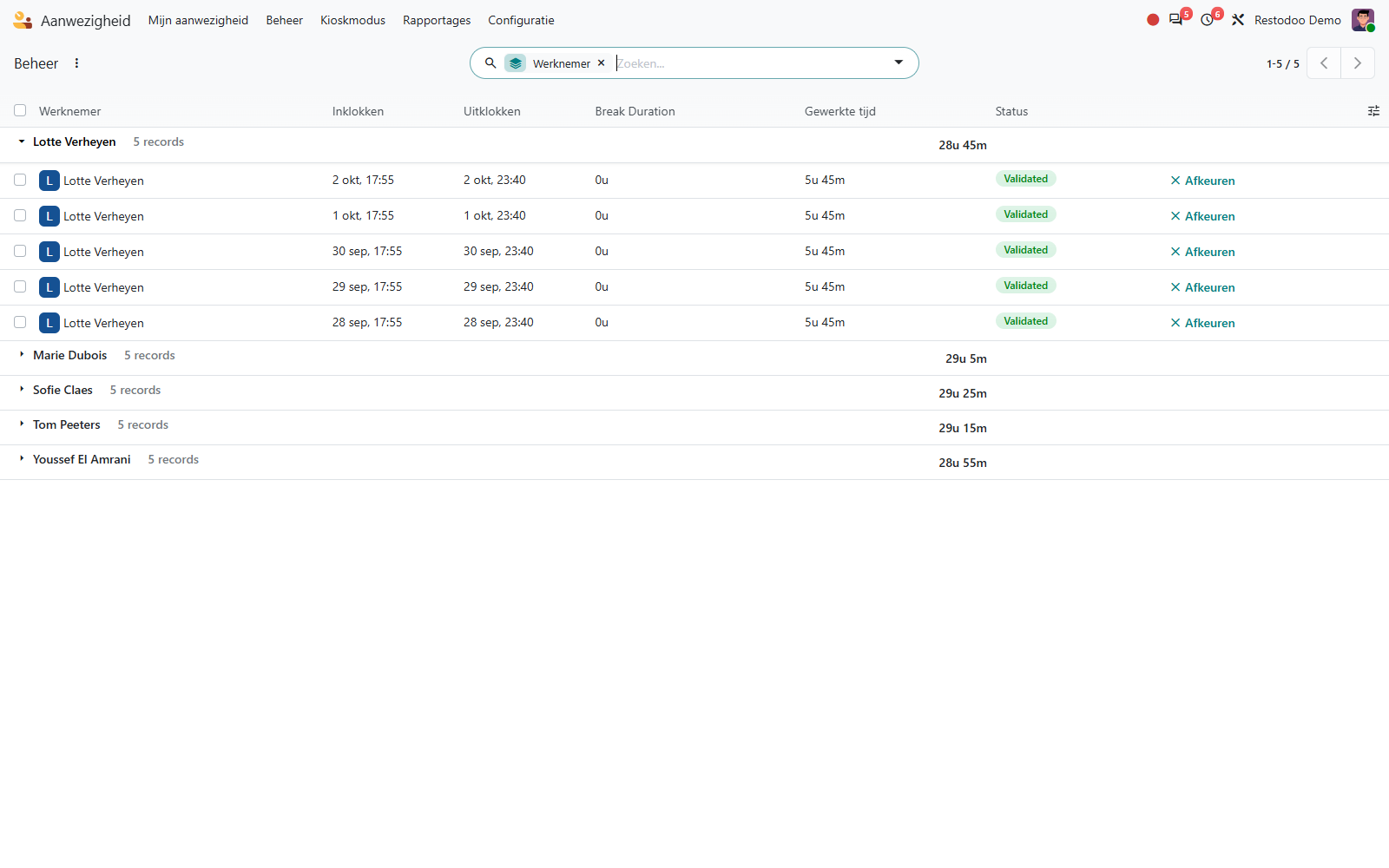Open the activities clock icon with badge 6

[1208, 20]
